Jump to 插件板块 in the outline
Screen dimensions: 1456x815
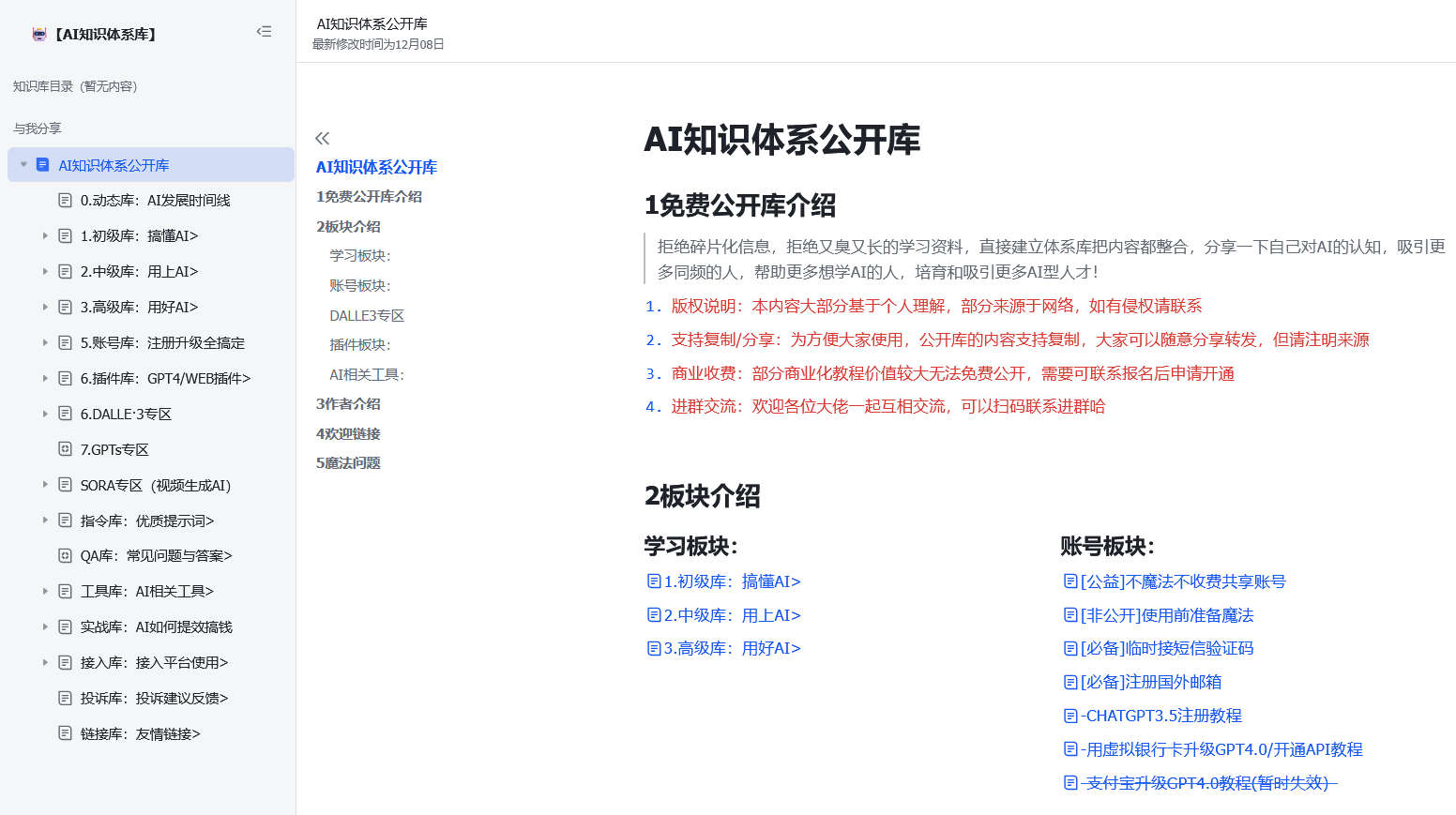360,345
